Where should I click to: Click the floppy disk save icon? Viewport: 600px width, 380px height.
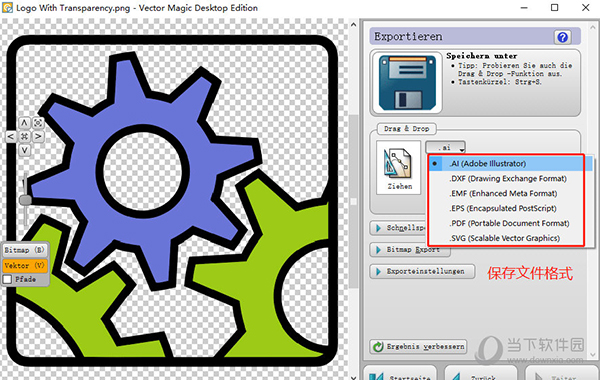pos(407,82)
